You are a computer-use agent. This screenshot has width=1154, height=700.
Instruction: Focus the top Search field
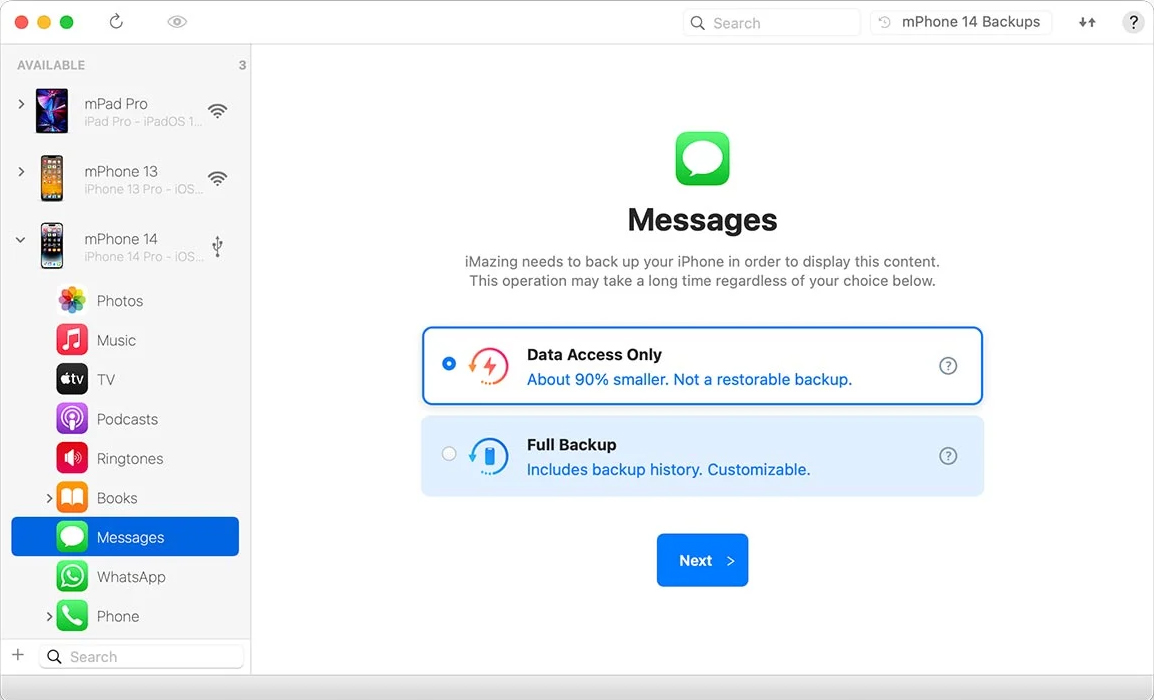coord(771,23)
